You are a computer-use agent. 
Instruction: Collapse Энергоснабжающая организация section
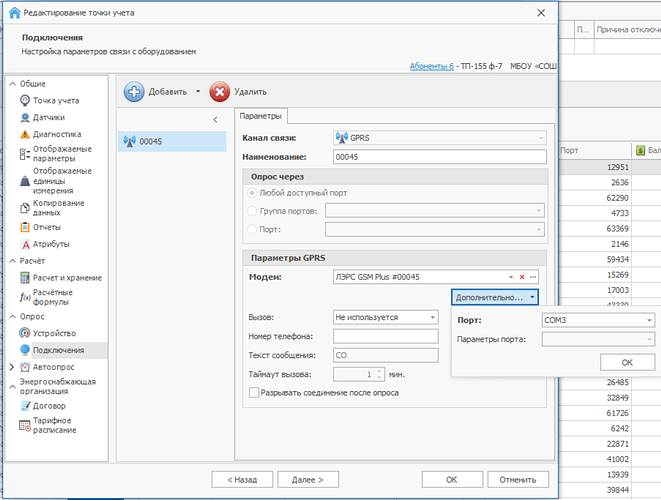[x=13, y=386]
